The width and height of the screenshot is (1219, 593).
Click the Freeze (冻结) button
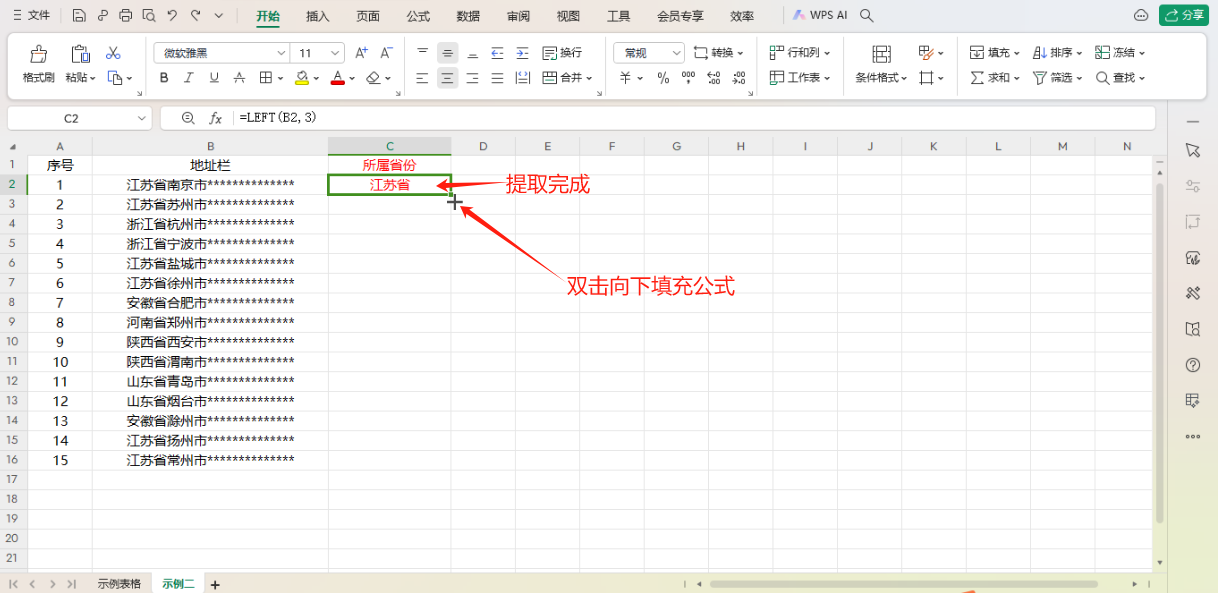coord(1120,53)
